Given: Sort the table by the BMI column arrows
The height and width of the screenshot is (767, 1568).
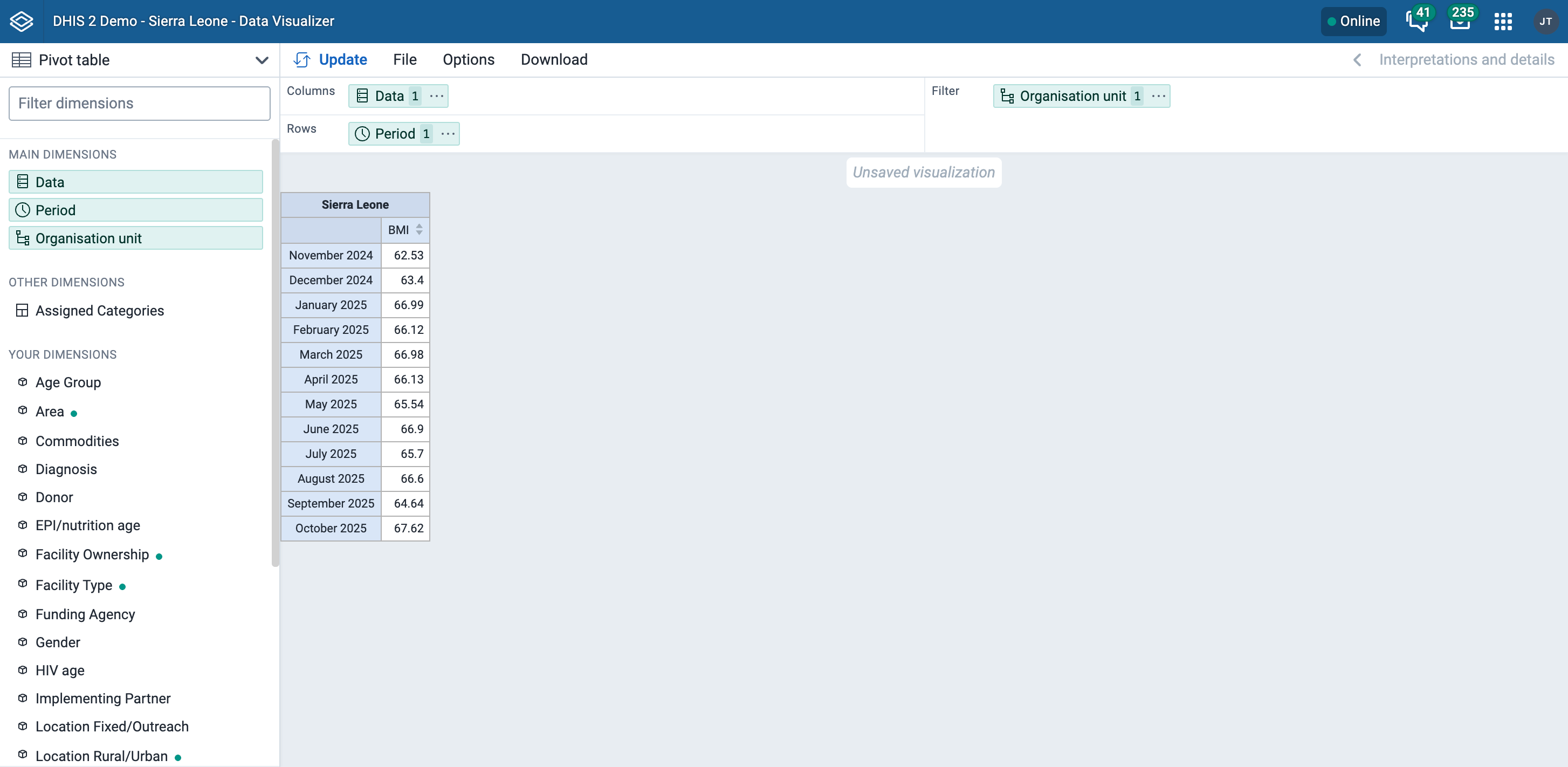Looking at the screenshot, I should tap(419, 230).
